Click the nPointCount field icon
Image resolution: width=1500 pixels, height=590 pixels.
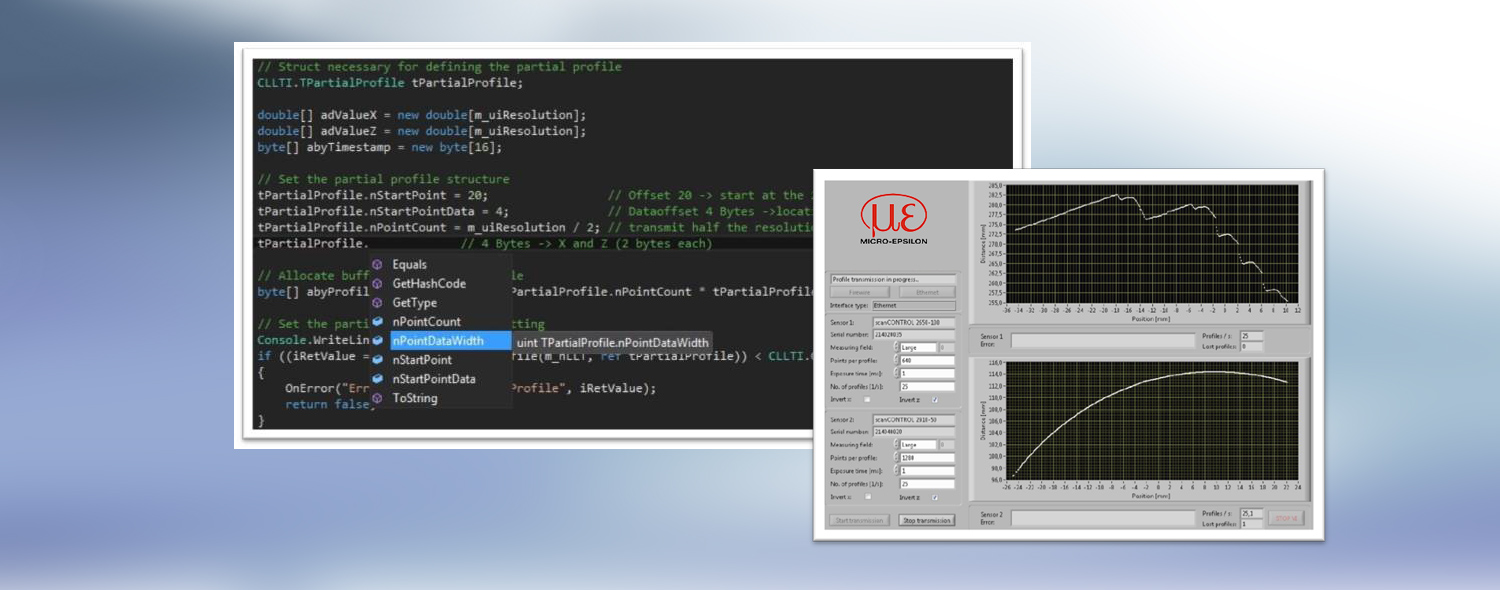click(x=377, y=322)
